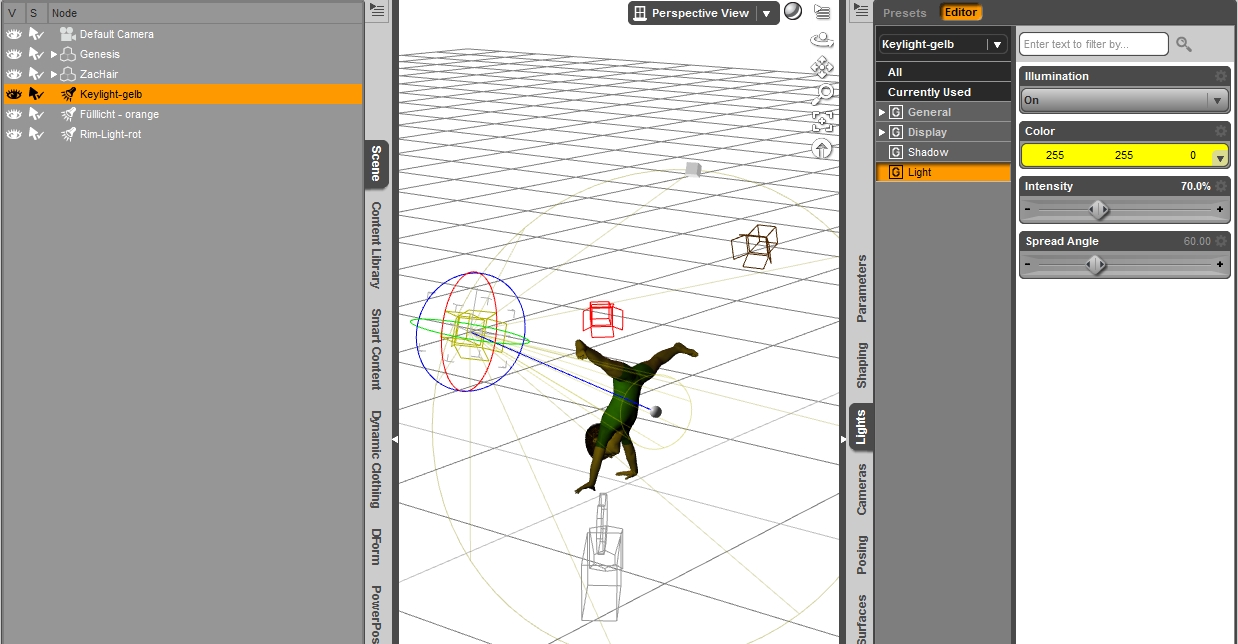Open the color picker dropdown arrow
1238x644 pixels.
coord(1220,156)
